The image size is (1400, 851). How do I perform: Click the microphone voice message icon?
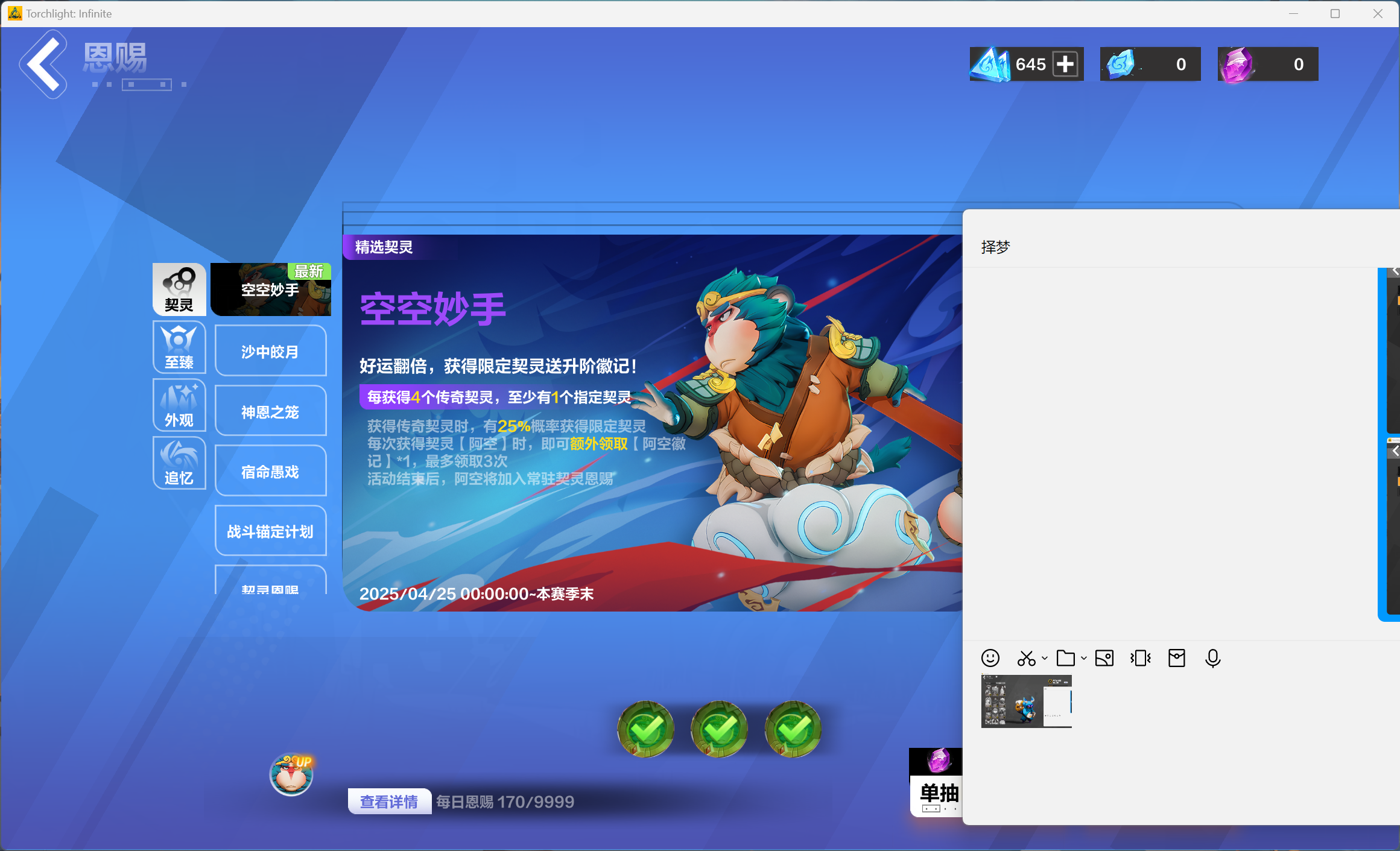point(1213,658)
